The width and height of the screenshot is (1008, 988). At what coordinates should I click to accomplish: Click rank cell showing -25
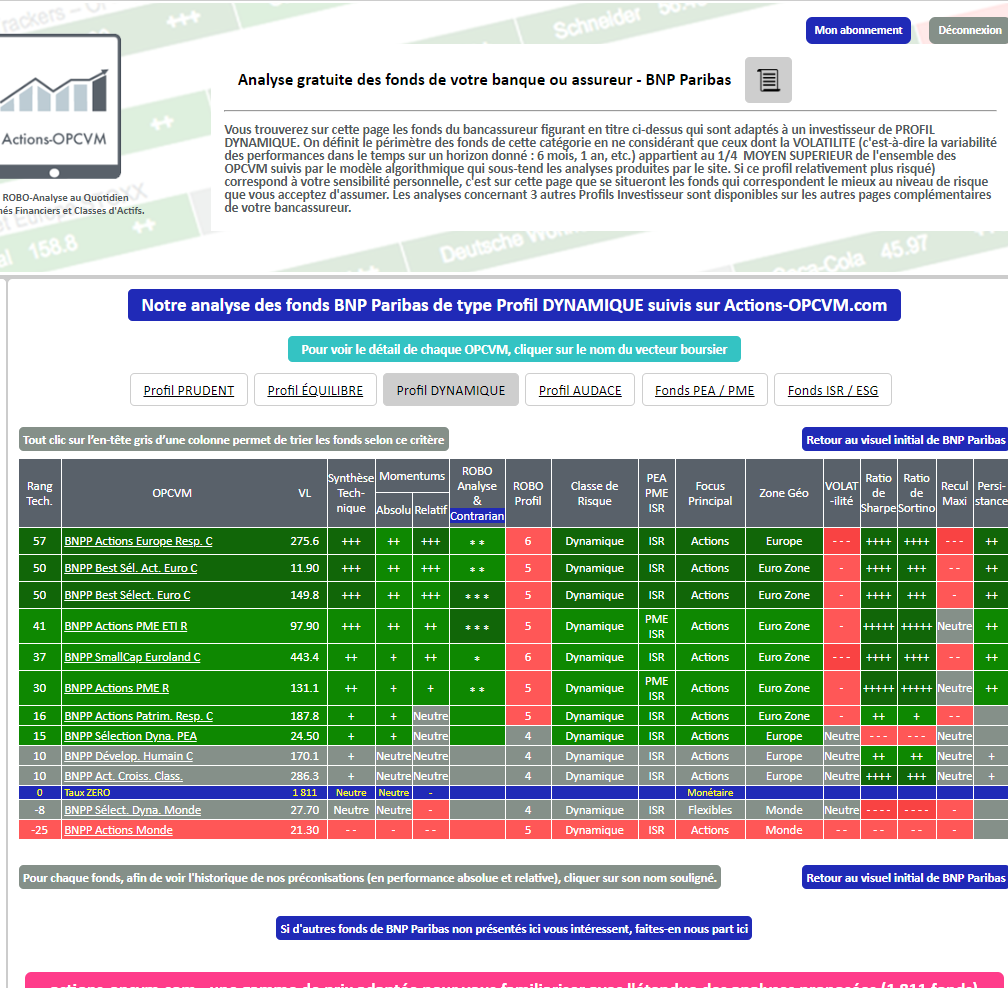pos(40,830)
